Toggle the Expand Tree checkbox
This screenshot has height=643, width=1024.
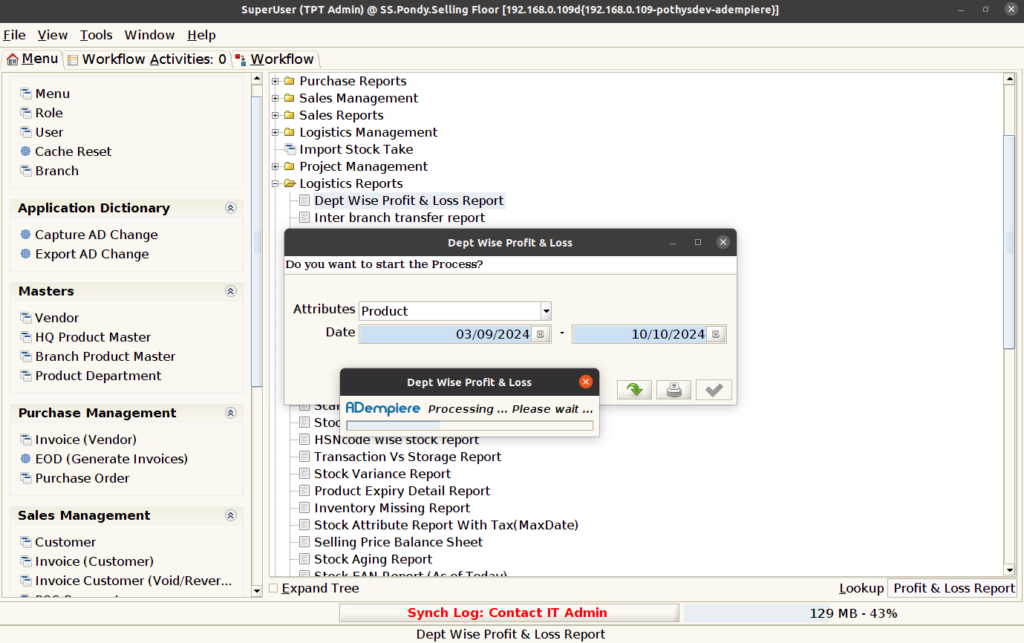click(x=274, y=588)
